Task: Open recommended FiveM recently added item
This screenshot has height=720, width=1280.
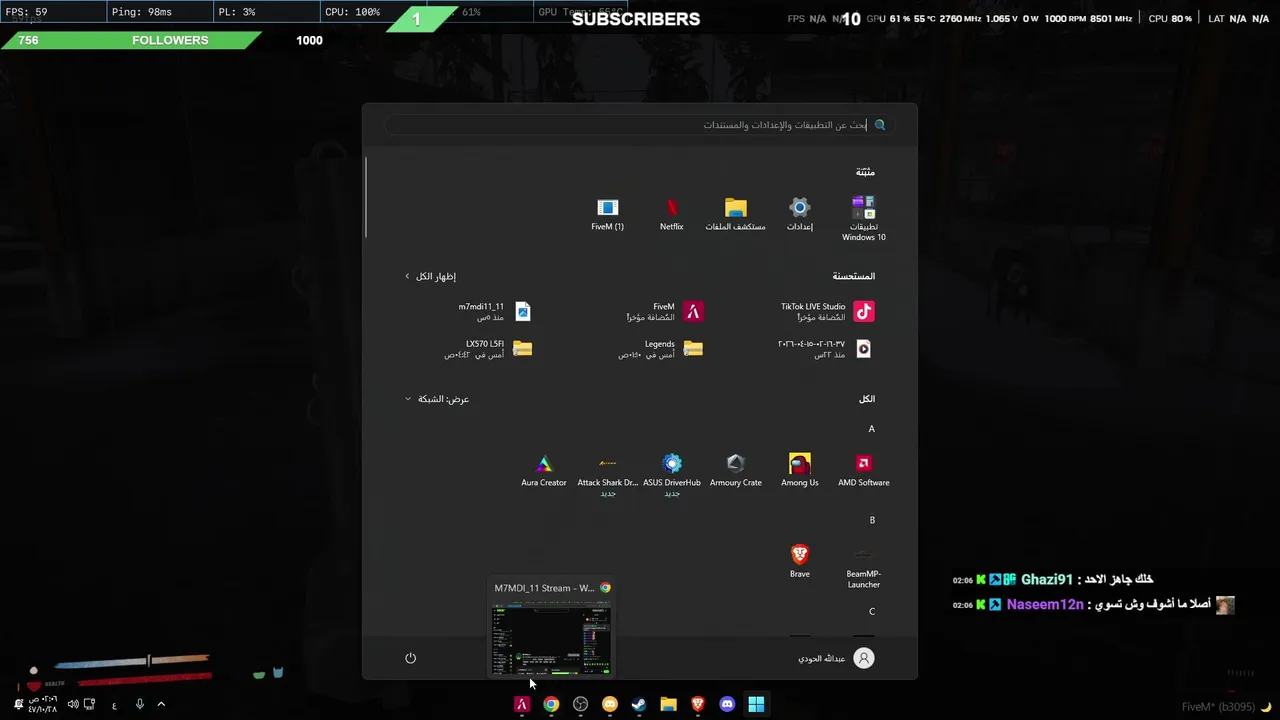Action: point(665,312)
